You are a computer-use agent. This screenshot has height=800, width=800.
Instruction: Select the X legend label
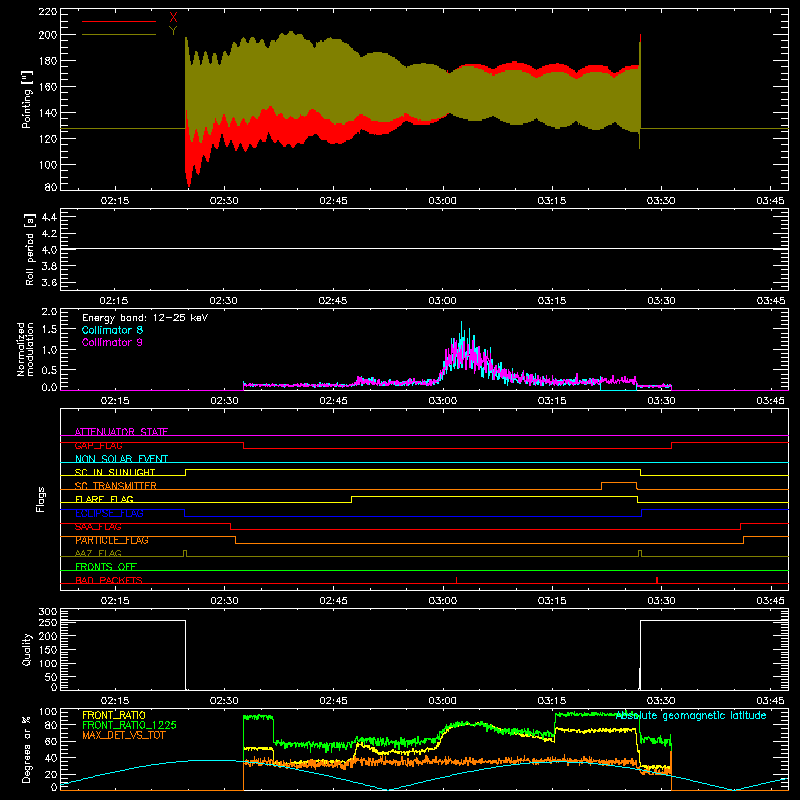[173, 18]
